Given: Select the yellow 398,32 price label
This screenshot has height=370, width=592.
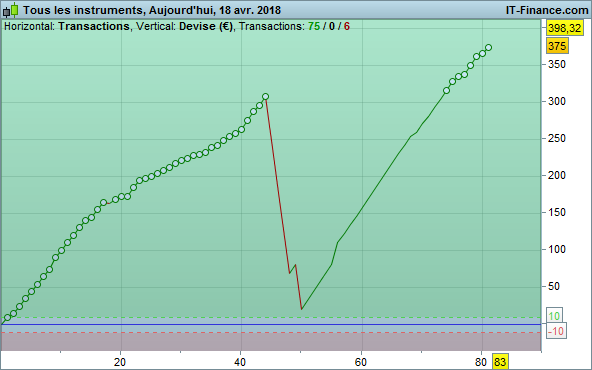Looking at the screenshot, I should [x=565, y=28].
